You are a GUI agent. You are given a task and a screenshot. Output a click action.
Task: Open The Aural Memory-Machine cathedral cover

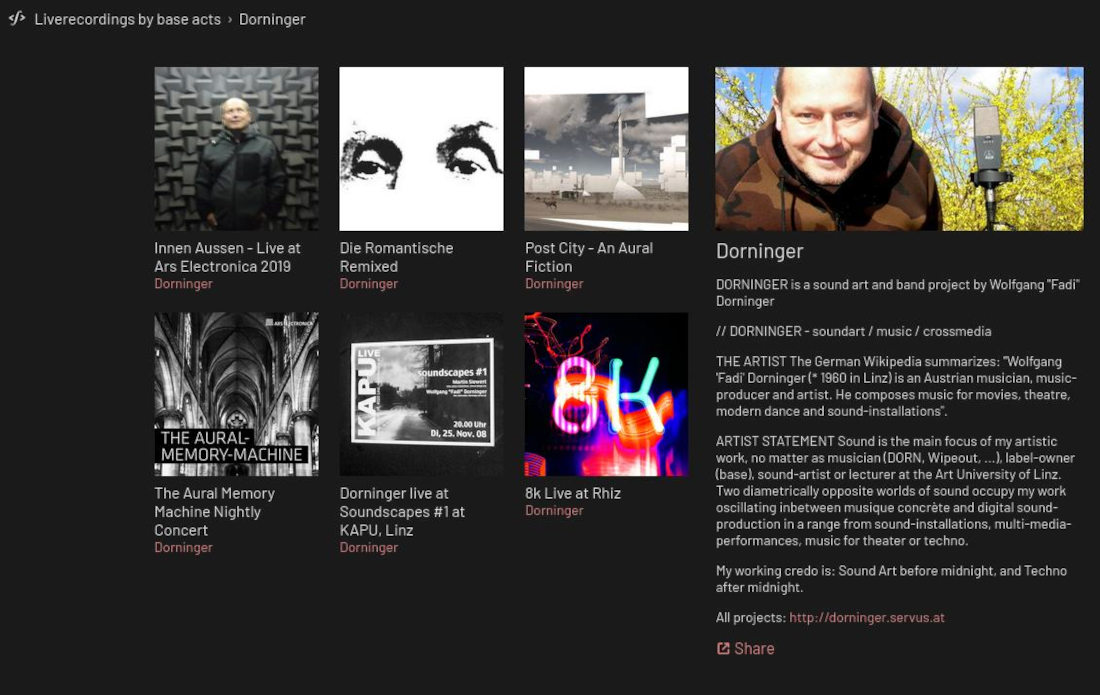click(x=236, y=394)
